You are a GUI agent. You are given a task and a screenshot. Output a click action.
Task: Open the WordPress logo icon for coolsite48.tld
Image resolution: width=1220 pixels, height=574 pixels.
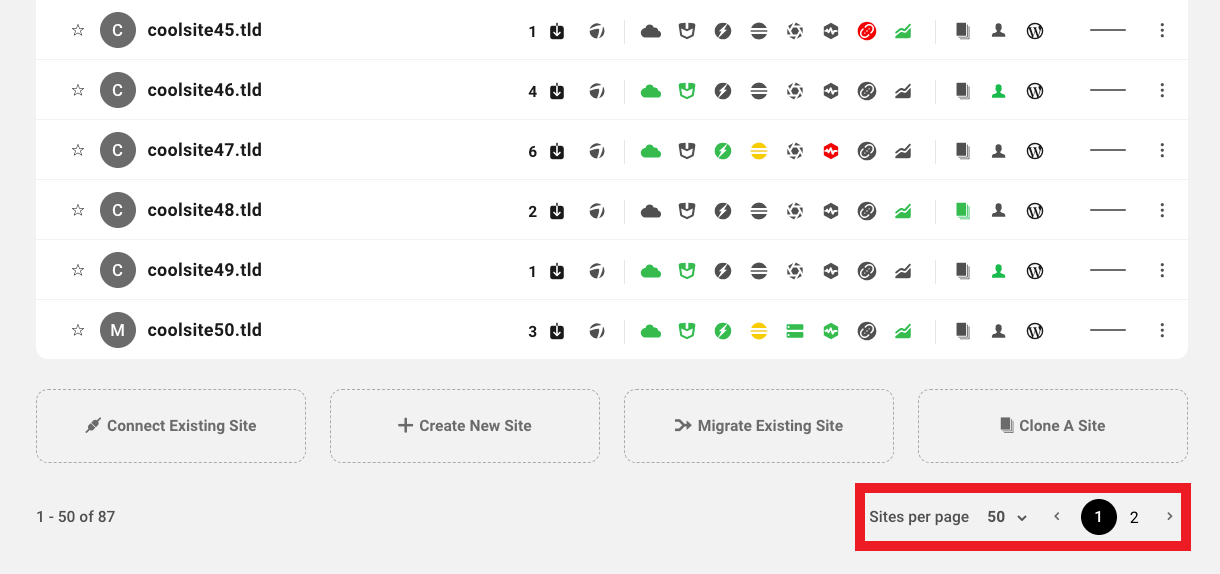click(1035, 211)
